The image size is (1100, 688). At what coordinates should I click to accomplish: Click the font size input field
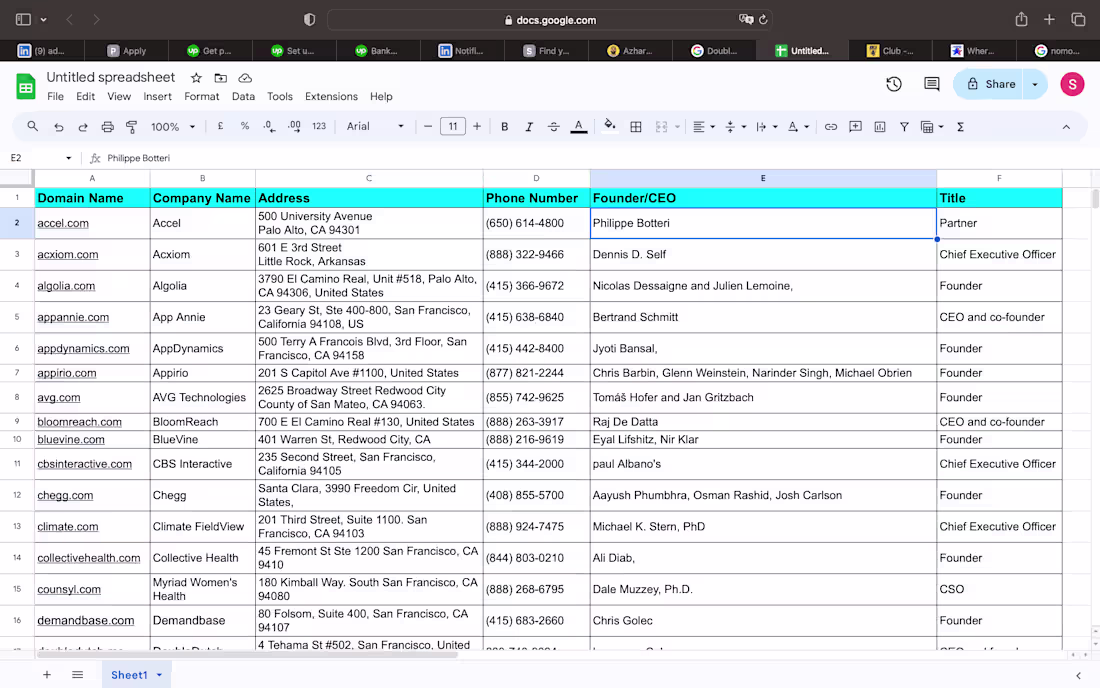(452, 126)
